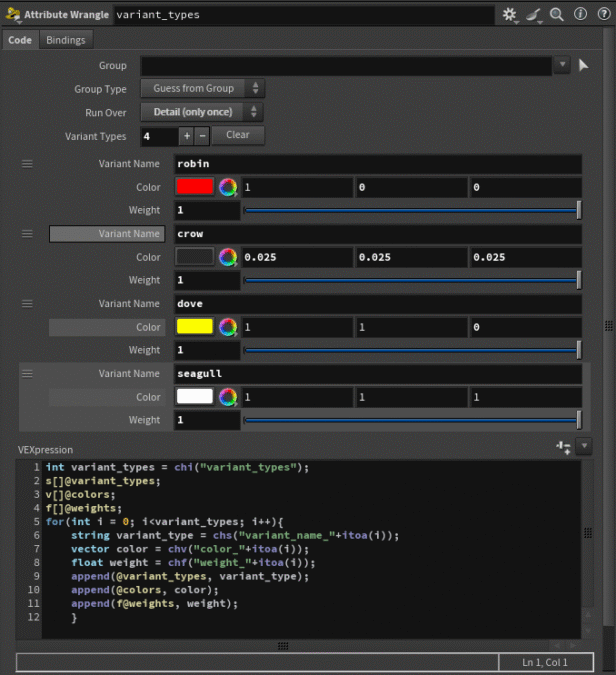The image size is (616, 675).
Task: Open the node info icon
Action: click(580, 15)
